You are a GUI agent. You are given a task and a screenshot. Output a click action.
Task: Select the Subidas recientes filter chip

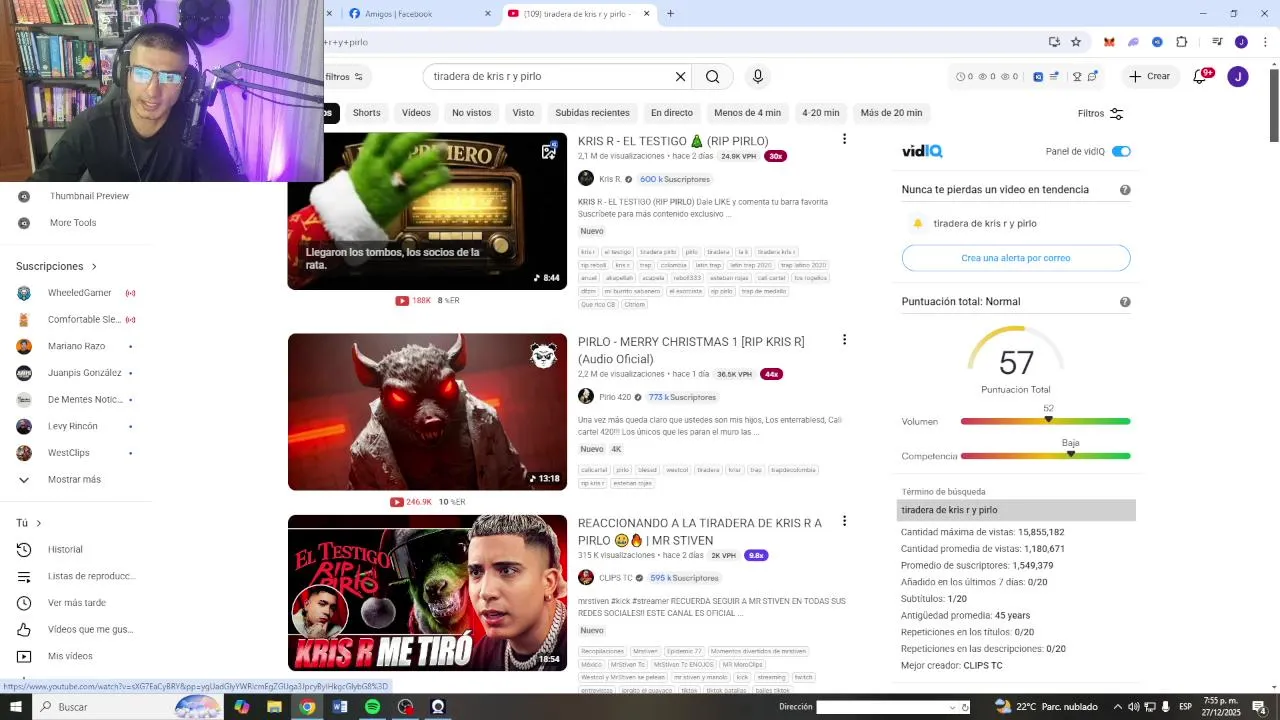(592, 113)
